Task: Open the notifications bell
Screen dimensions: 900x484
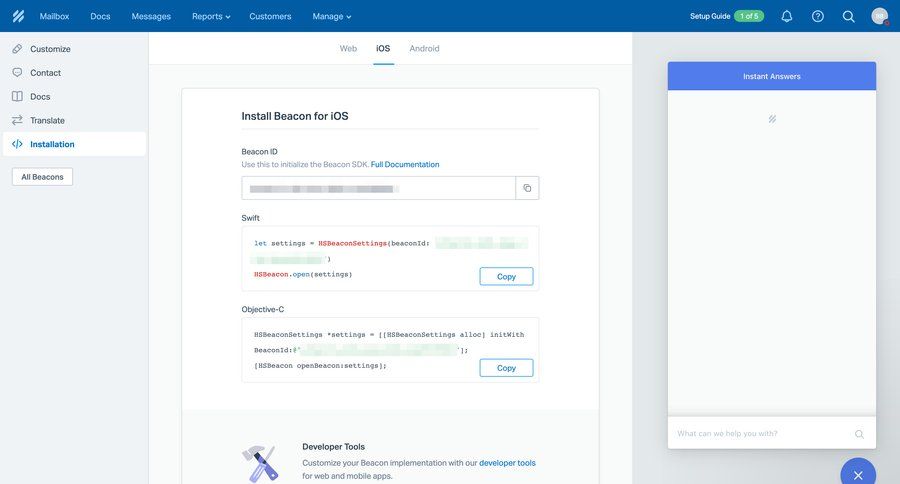Action: 787,16
